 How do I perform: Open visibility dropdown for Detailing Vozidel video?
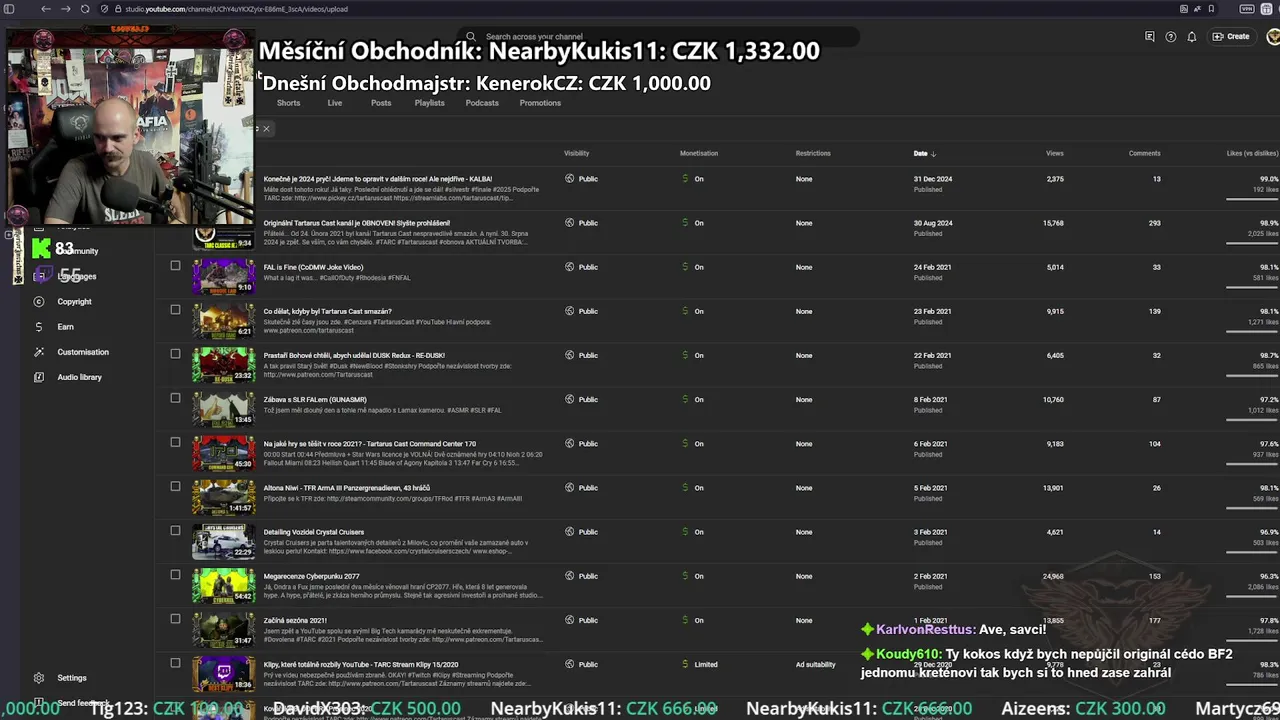581,532
